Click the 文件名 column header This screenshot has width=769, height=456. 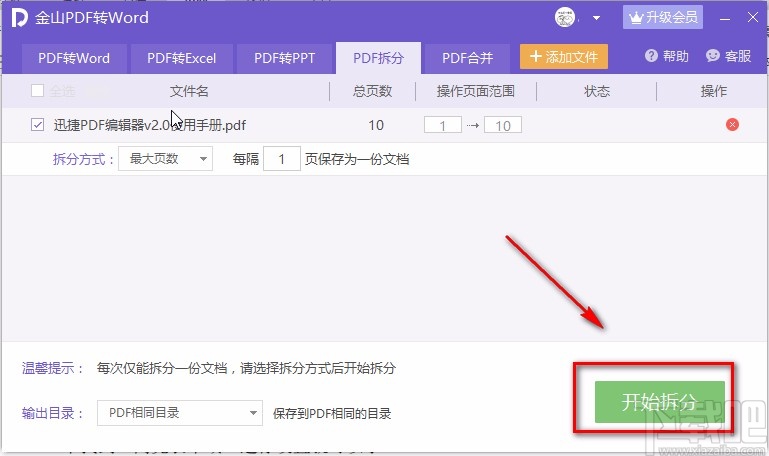pos(189,91)
